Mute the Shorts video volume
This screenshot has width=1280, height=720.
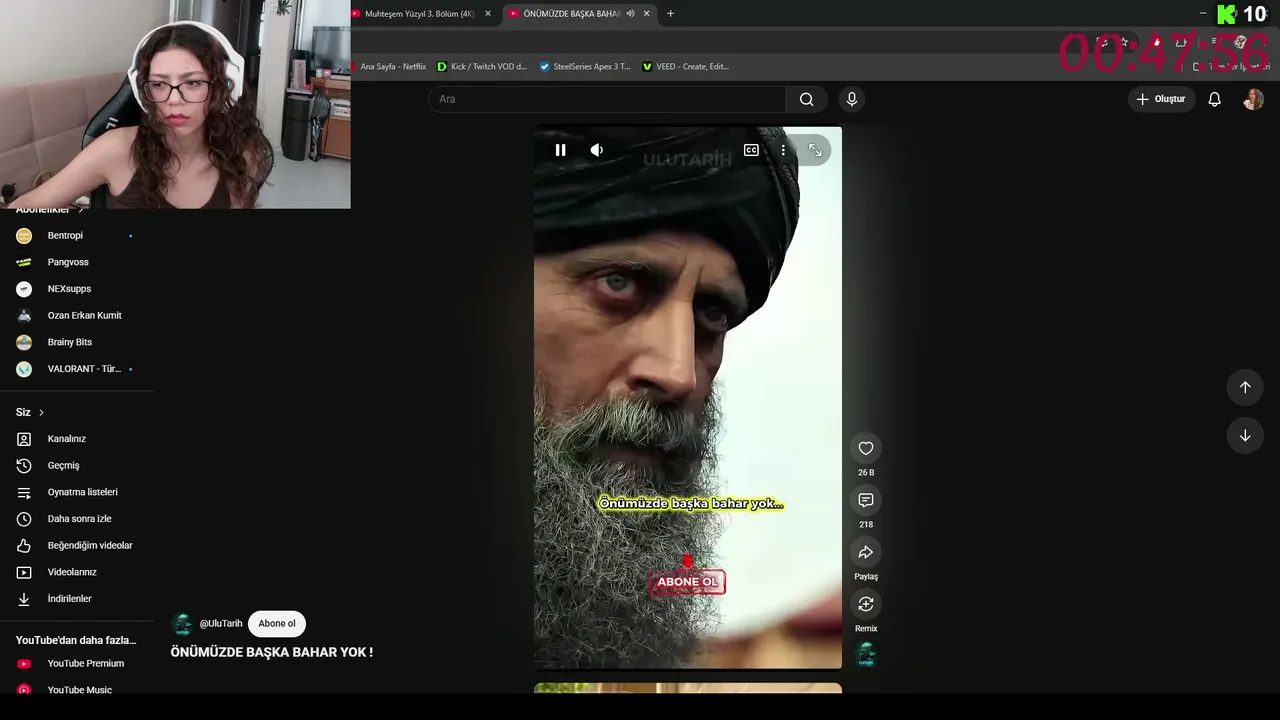click(x=597, y=150)
